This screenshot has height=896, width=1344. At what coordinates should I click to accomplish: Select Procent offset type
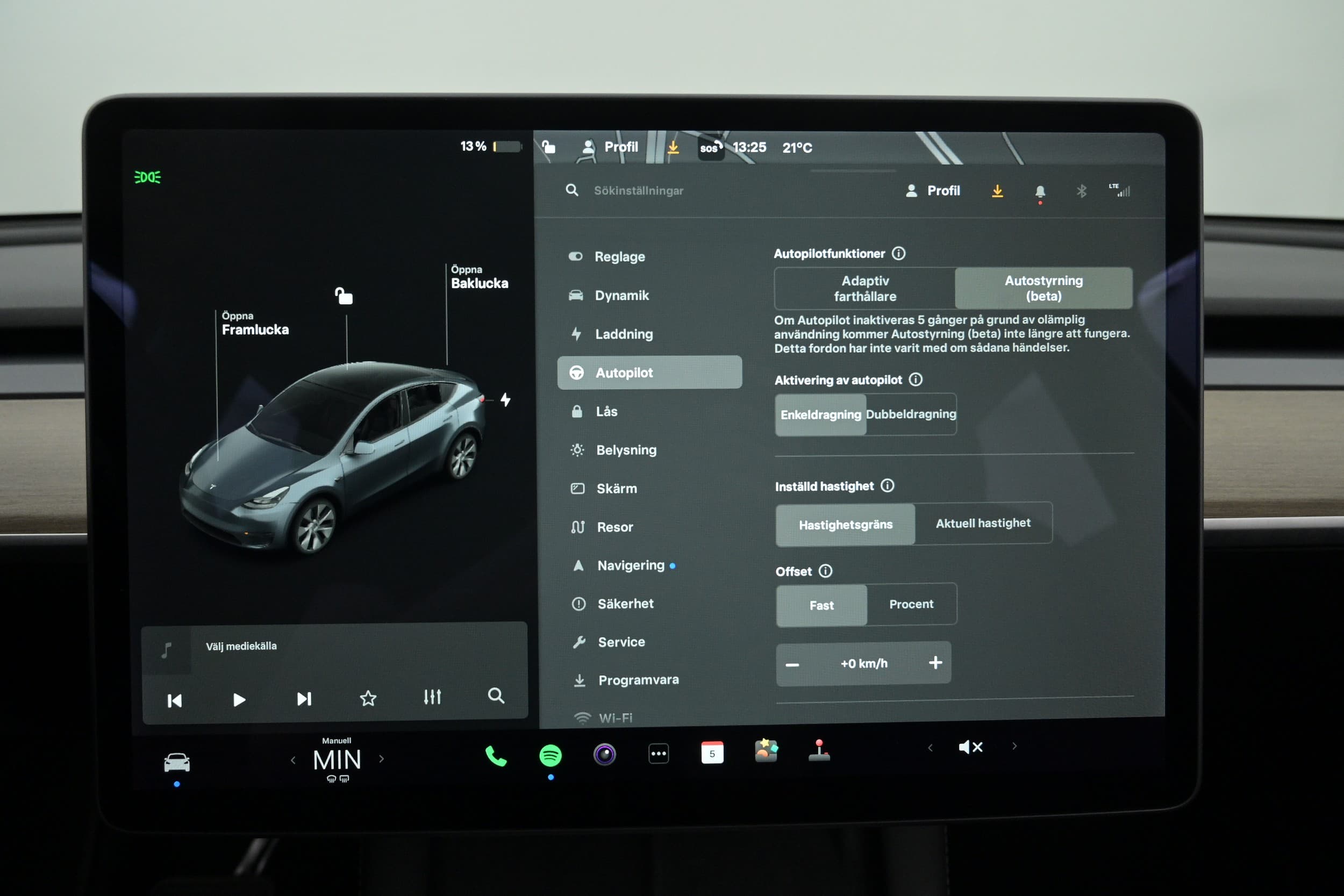[911, 604]
